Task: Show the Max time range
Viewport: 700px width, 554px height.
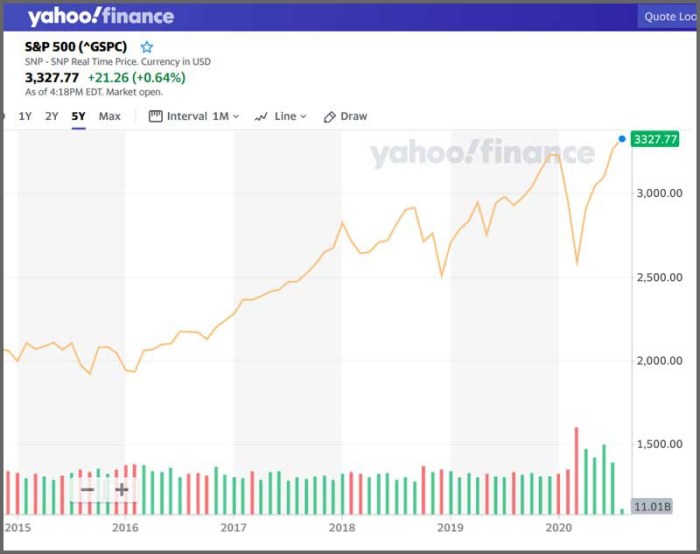Action: coord(110,116)
